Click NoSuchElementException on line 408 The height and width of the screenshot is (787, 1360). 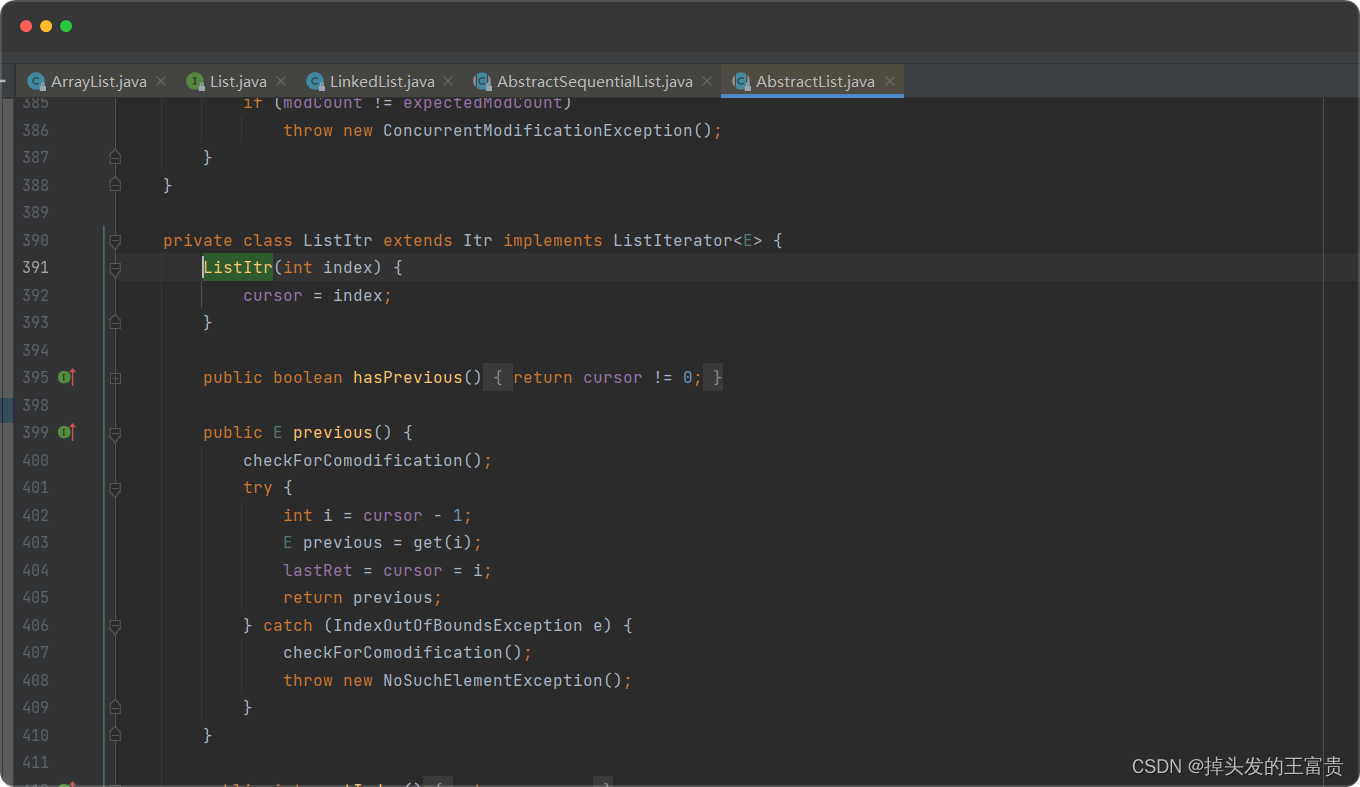point(493,680)
